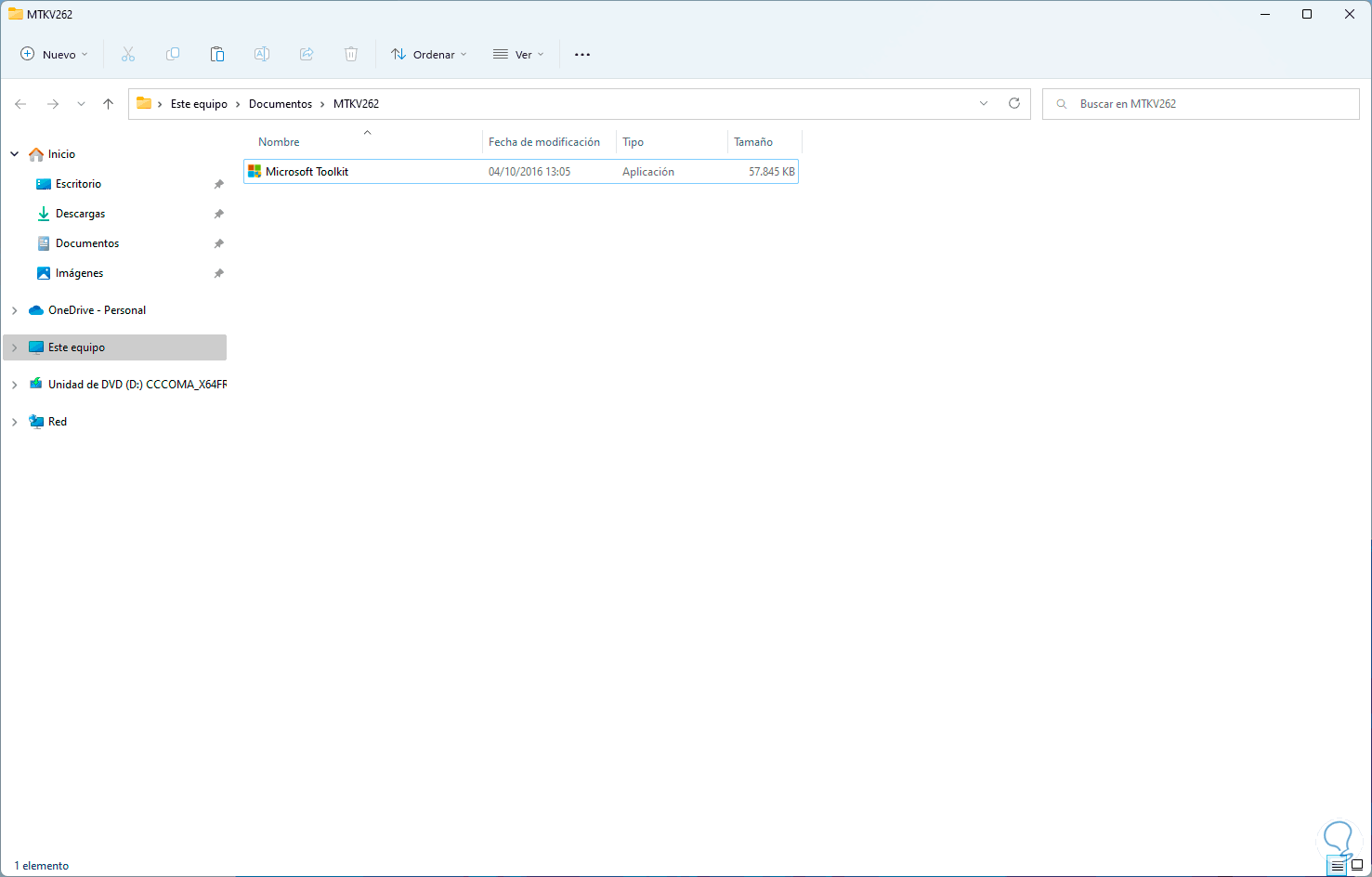Click the Rename icon in toolbar
1372x877 pixels.
[262, 55]
